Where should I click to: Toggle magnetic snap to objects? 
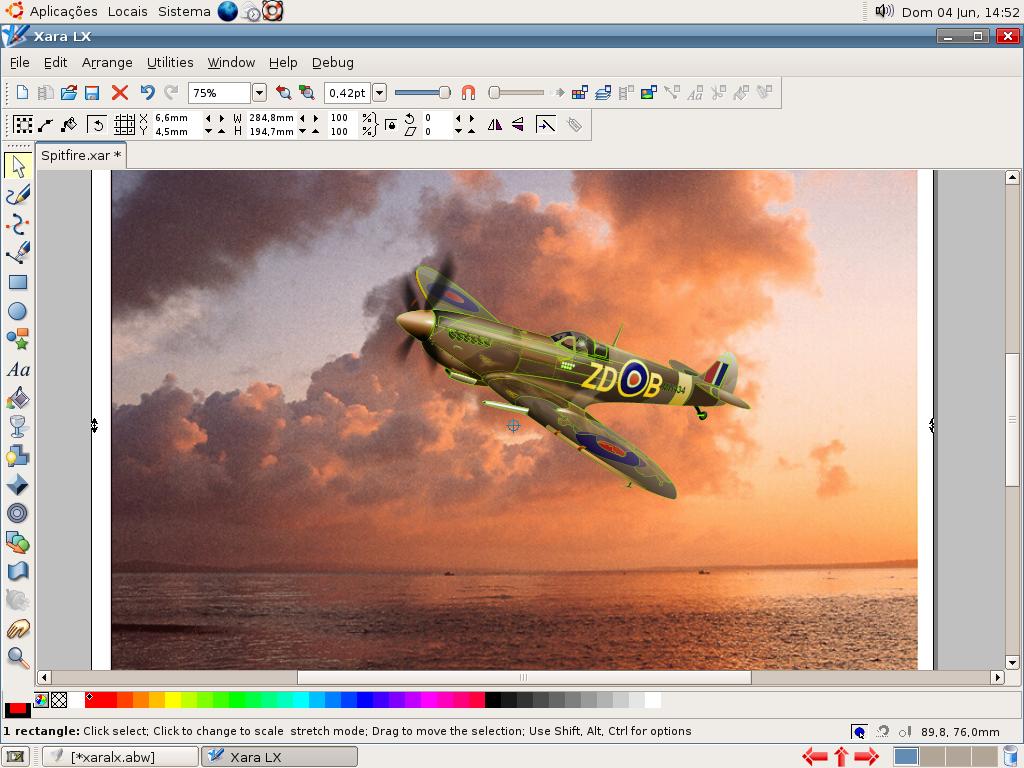click(x=468, y=93)
